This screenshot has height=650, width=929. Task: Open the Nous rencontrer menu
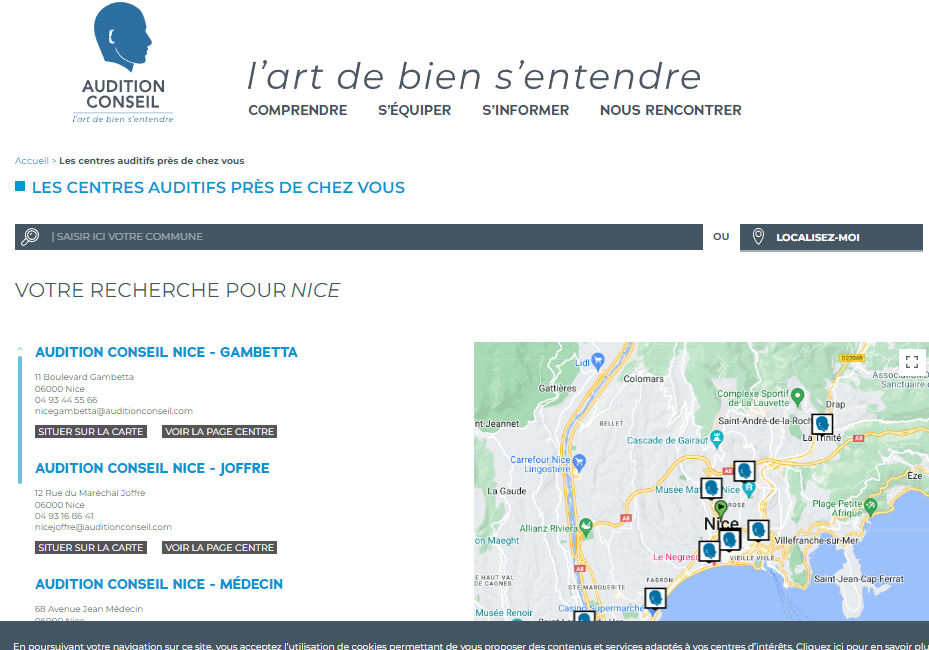[670, 111]
